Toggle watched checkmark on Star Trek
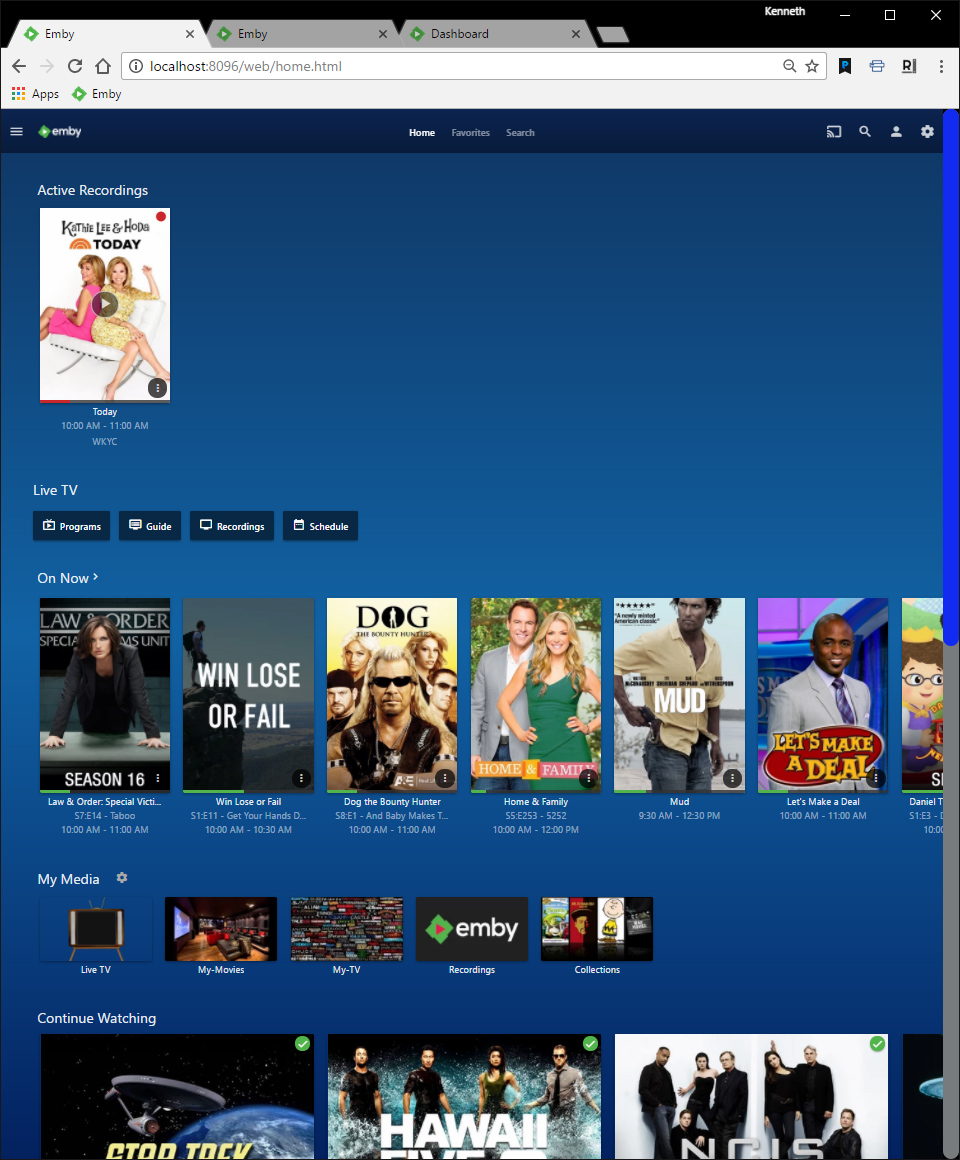The height and width of the screenshot is (1160, 960). pyautogui.click(x=302, y=1044)
